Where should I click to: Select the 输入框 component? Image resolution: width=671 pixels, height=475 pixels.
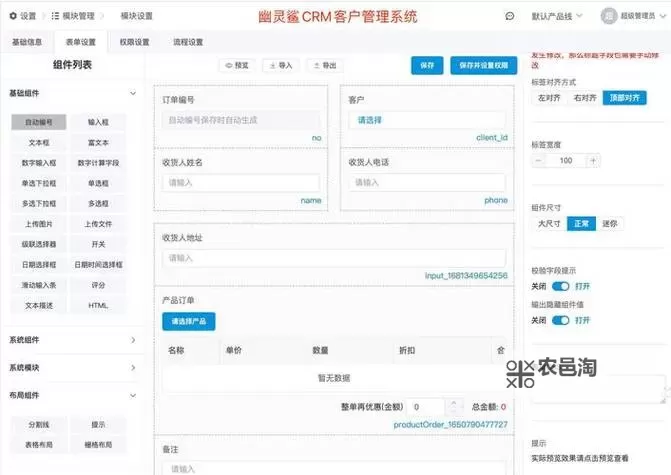click(x=98, y=122)
